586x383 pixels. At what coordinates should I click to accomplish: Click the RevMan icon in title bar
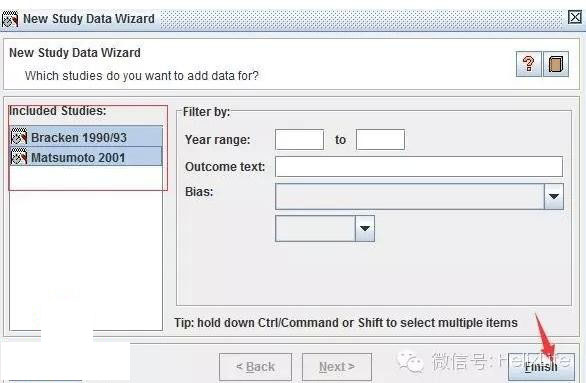(x=10, y=19)
